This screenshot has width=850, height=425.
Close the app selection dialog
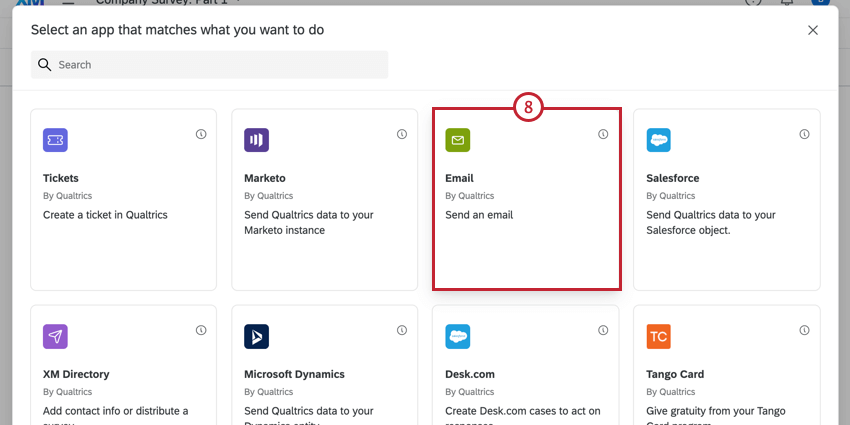point(813,30)
